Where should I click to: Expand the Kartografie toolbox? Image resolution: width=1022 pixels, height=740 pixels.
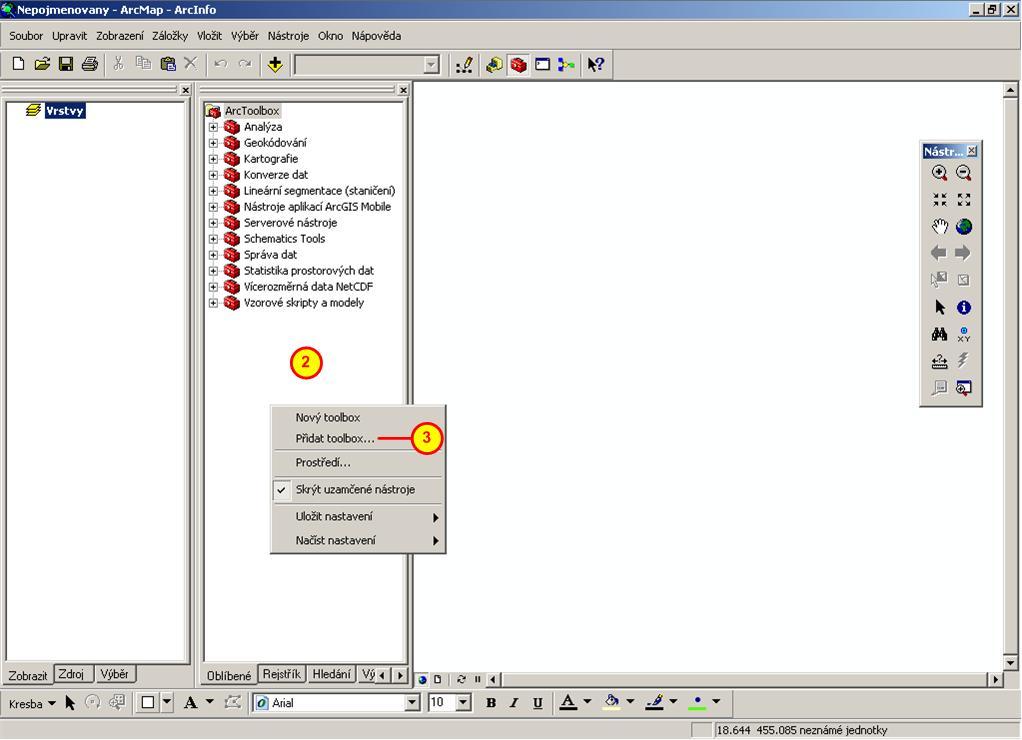pos(213,159)
